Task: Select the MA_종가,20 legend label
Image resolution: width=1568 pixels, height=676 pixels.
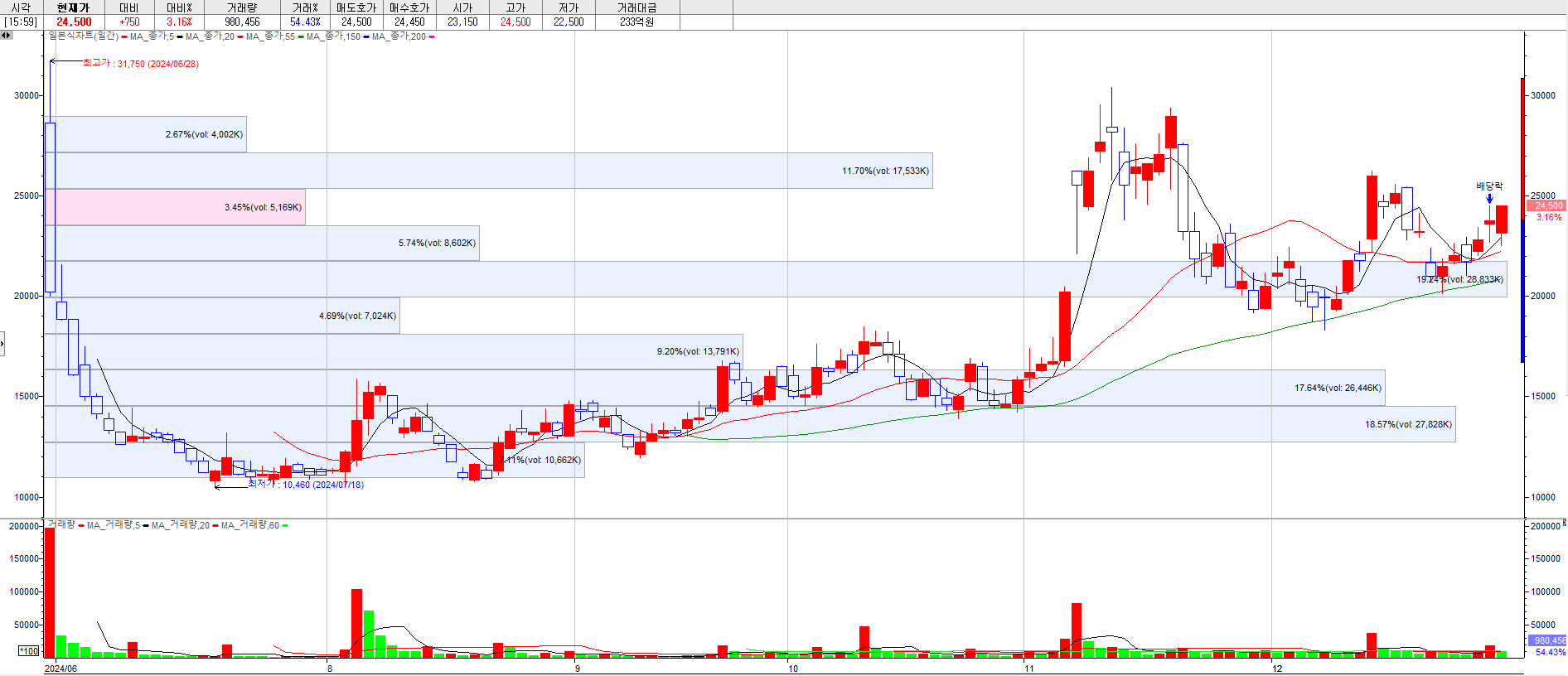Action: coord(210,36)
